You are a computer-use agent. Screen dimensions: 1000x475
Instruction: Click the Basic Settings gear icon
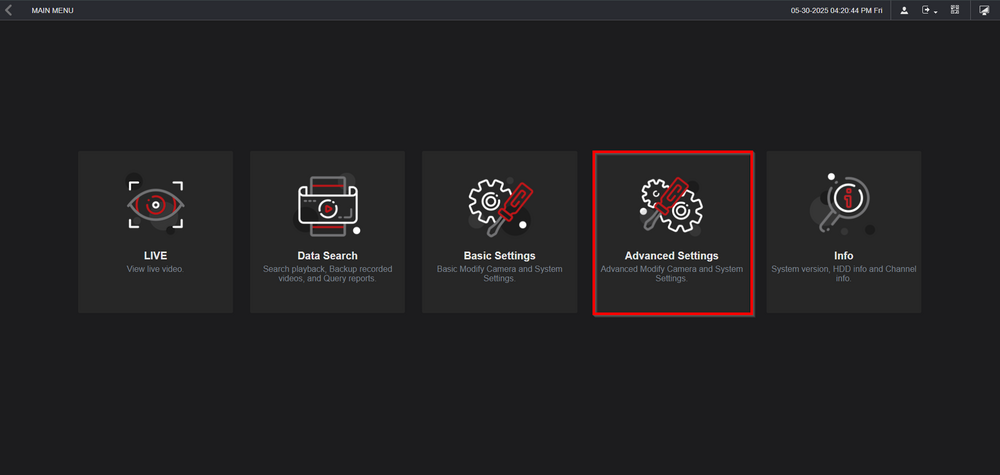(499, 204)
